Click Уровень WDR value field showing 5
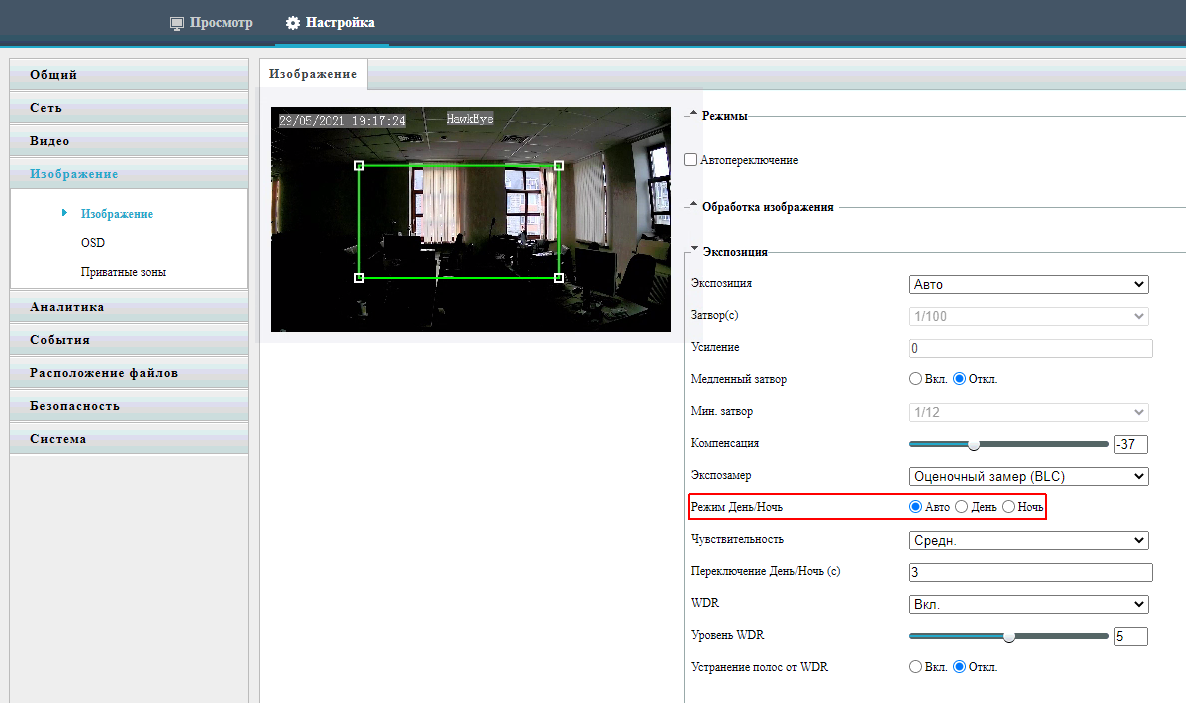Screen dimensions: 1186x703 pos(1131,636)
